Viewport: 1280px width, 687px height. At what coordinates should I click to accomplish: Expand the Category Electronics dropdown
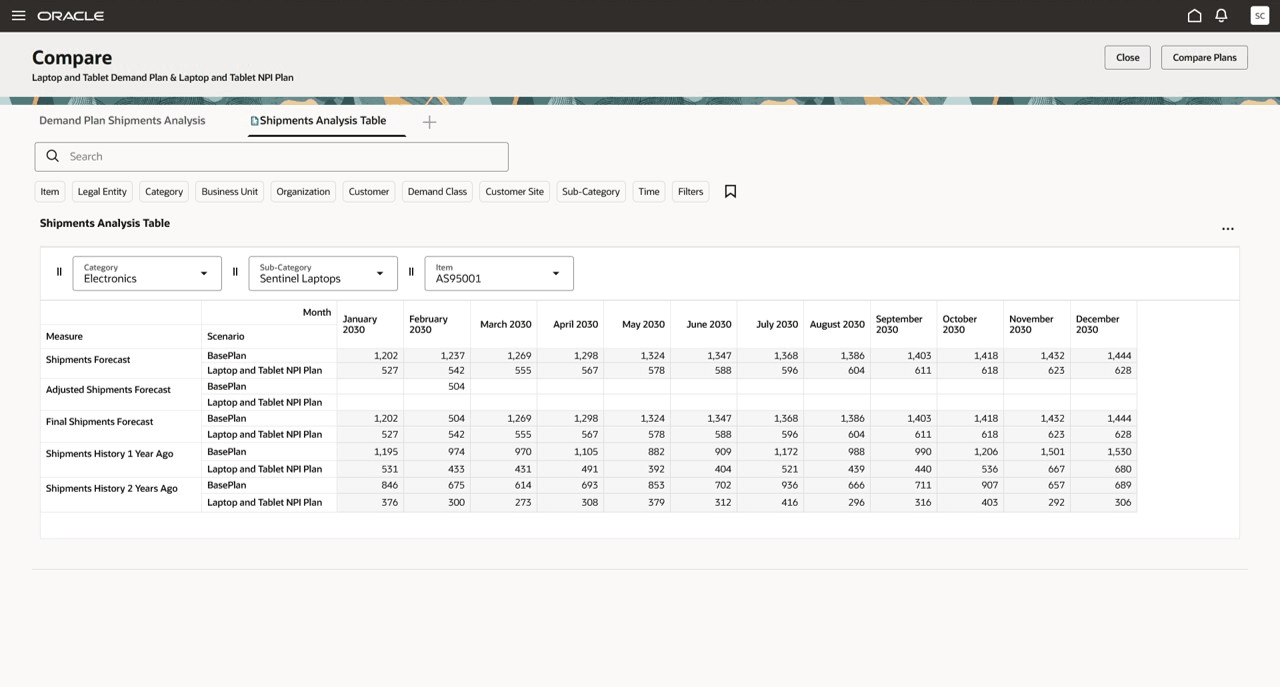147,273
